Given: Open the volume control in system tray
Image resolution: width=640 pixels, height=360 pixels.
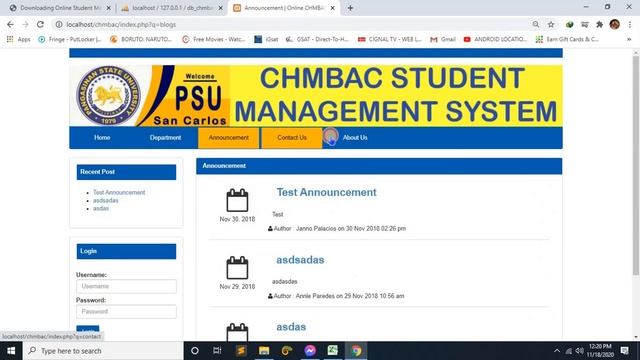Looking at the screenshot, I should pyautogui.click(x=579, y=351).
